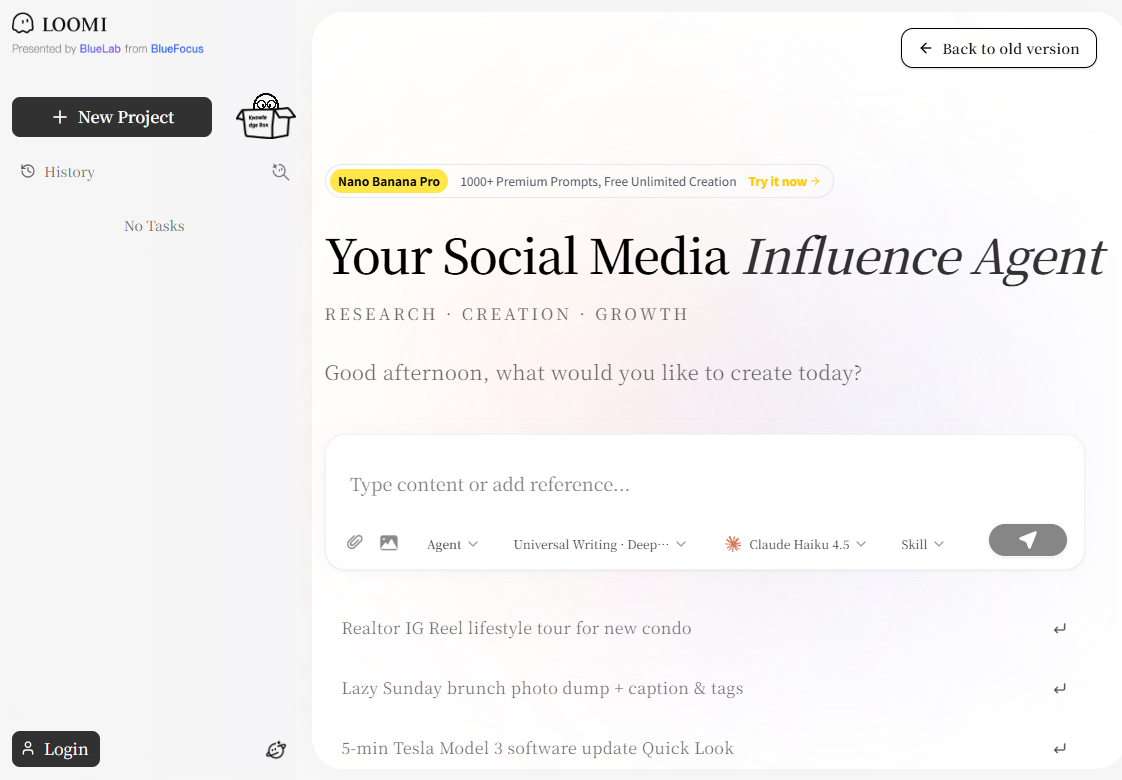The width and height of the screenshot is (1122, 780).
Task: Open the Knowledge Box icon
Action: tap(265, 117)
